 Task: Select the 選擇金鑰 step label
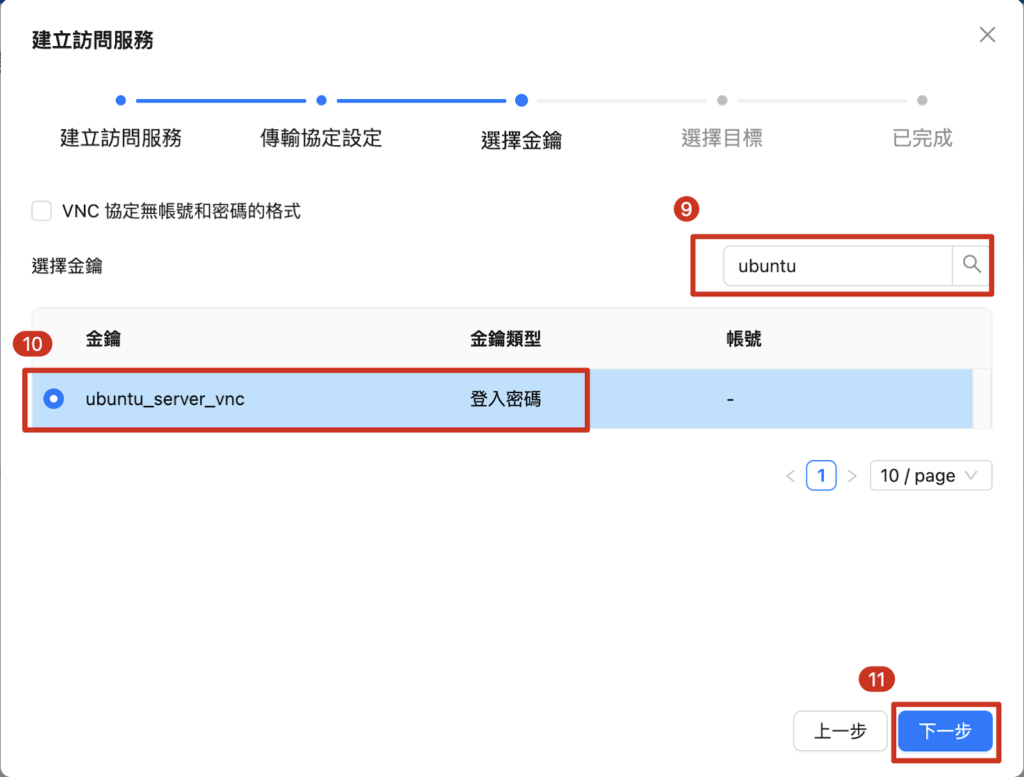click(x=521, y=140)
